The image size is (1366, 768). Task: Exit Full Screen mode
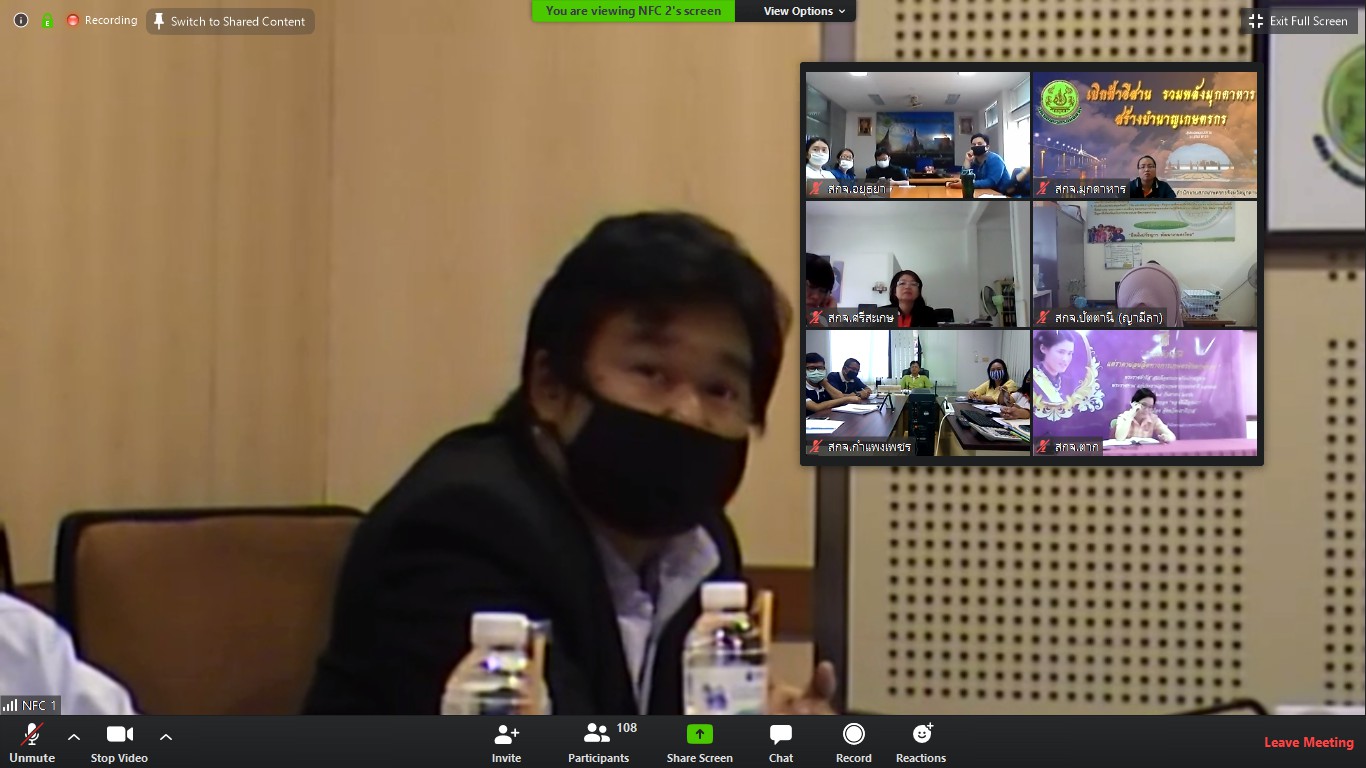[x=1299, y=21]
